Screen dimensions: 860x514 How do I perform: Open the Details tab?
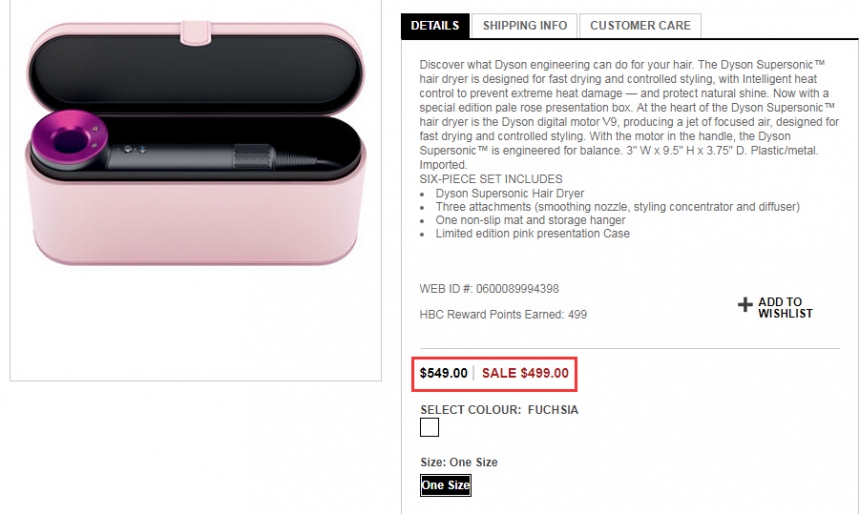435,26
